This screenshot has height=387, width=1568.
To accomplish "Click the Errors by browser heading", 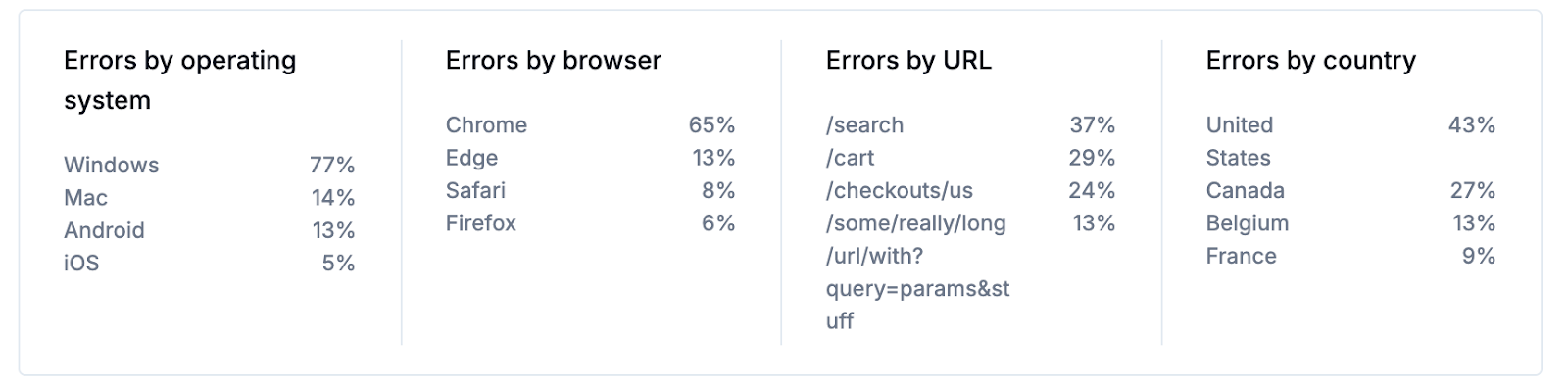I will (554, 61).
